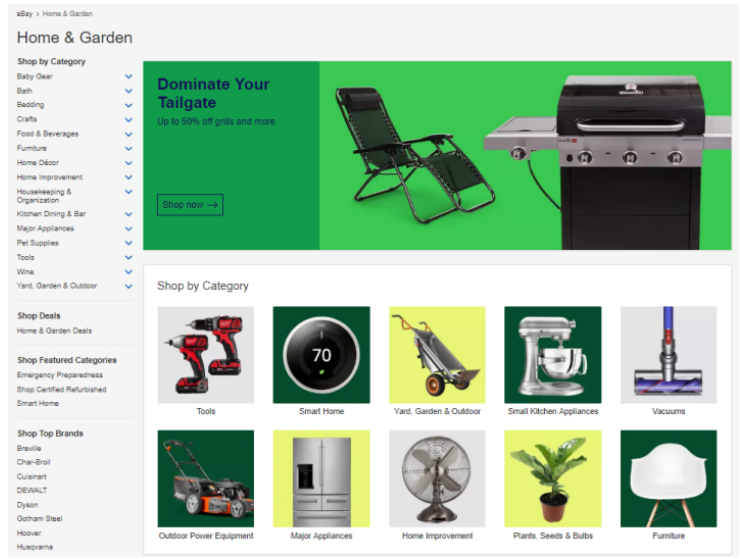Screen dimensions: 740x559
Task: Open Shop Certified Refurbished link
Action: point(61,390)
